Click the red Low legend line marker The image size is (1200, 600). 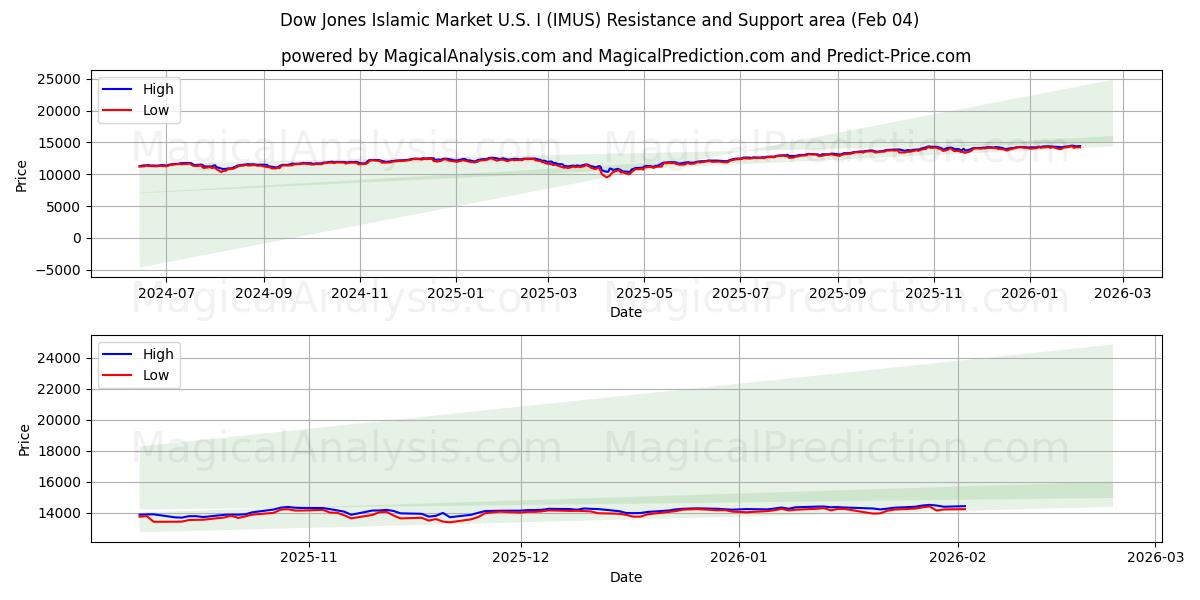[116, 109]
